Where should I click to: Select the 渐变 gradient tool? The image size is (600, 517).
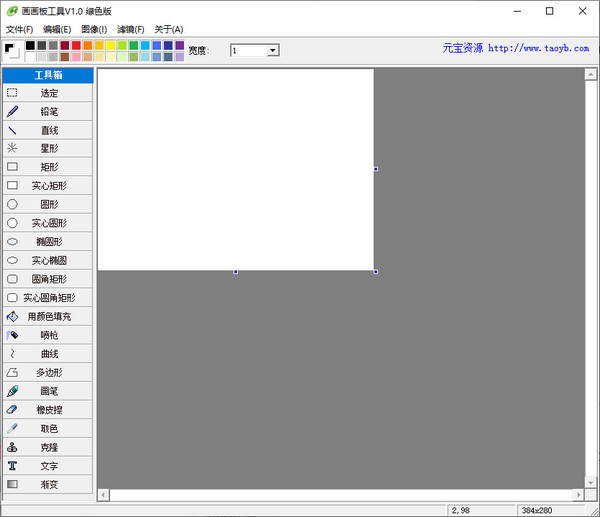point(48,484)
